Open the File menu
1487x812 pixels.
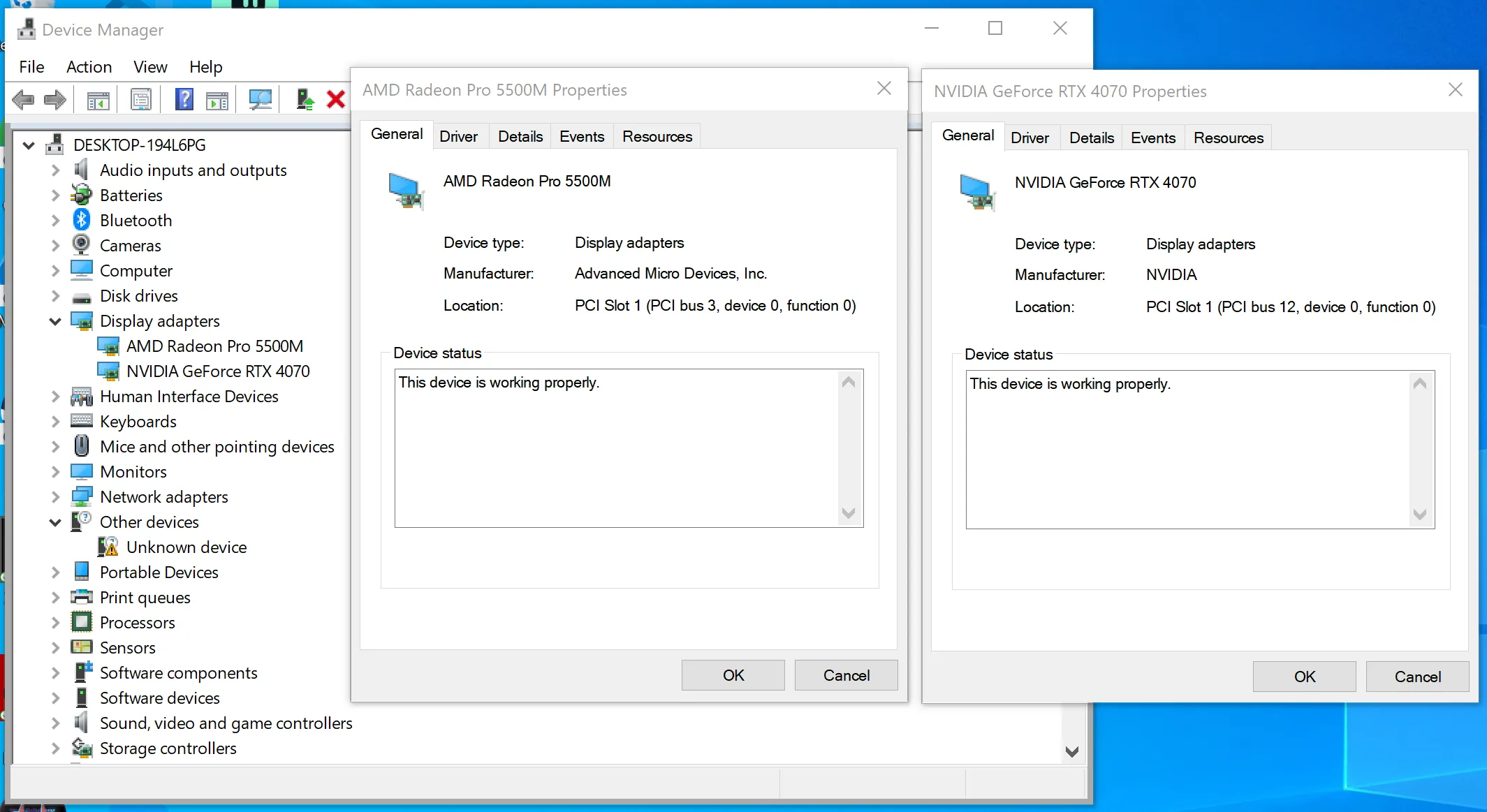click(31, 67)
